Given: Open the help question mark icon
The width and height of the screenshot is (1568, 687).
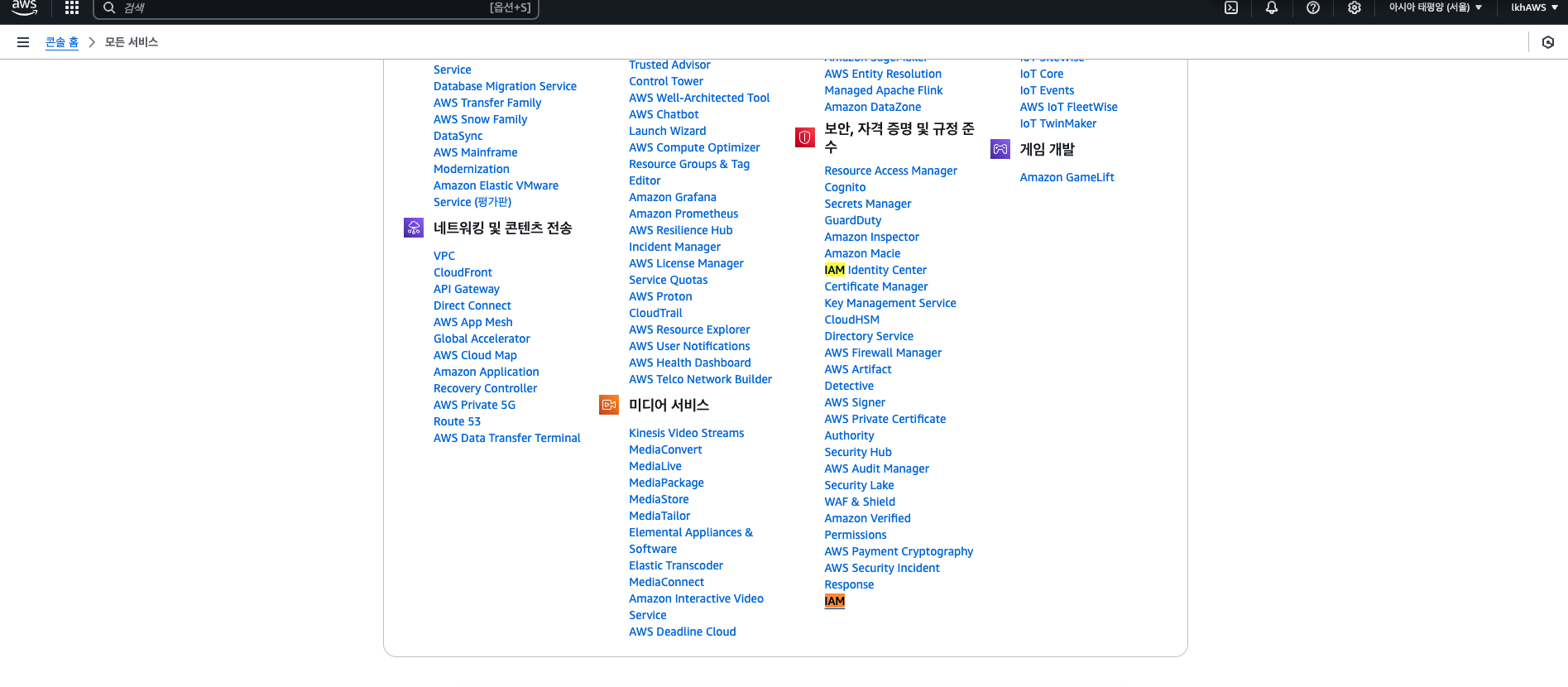Looking at the screenshot, I should click(x=1313, y=7).
